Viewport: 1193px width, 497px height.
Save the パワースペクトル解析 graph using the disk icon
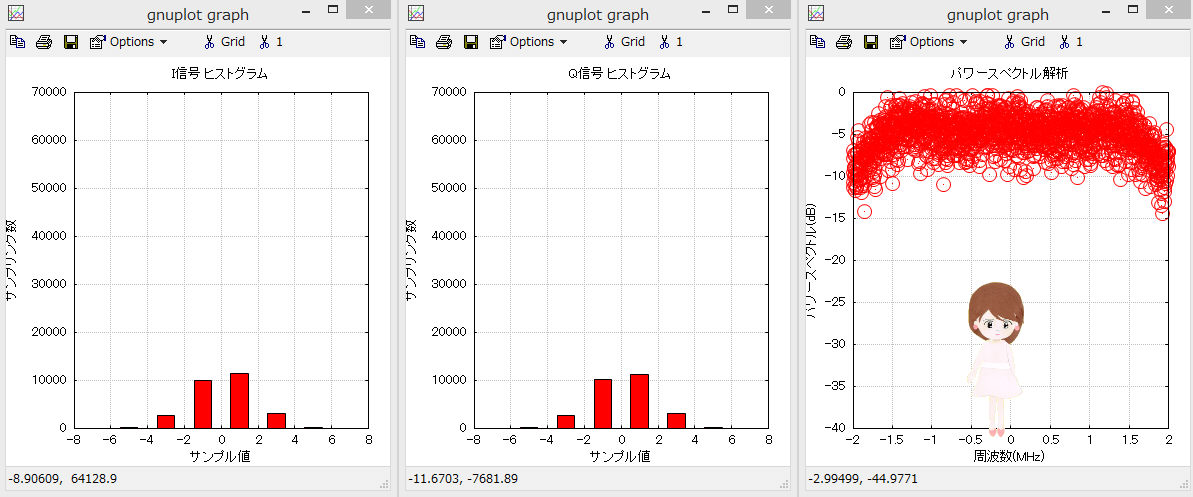tap(870, 42)
